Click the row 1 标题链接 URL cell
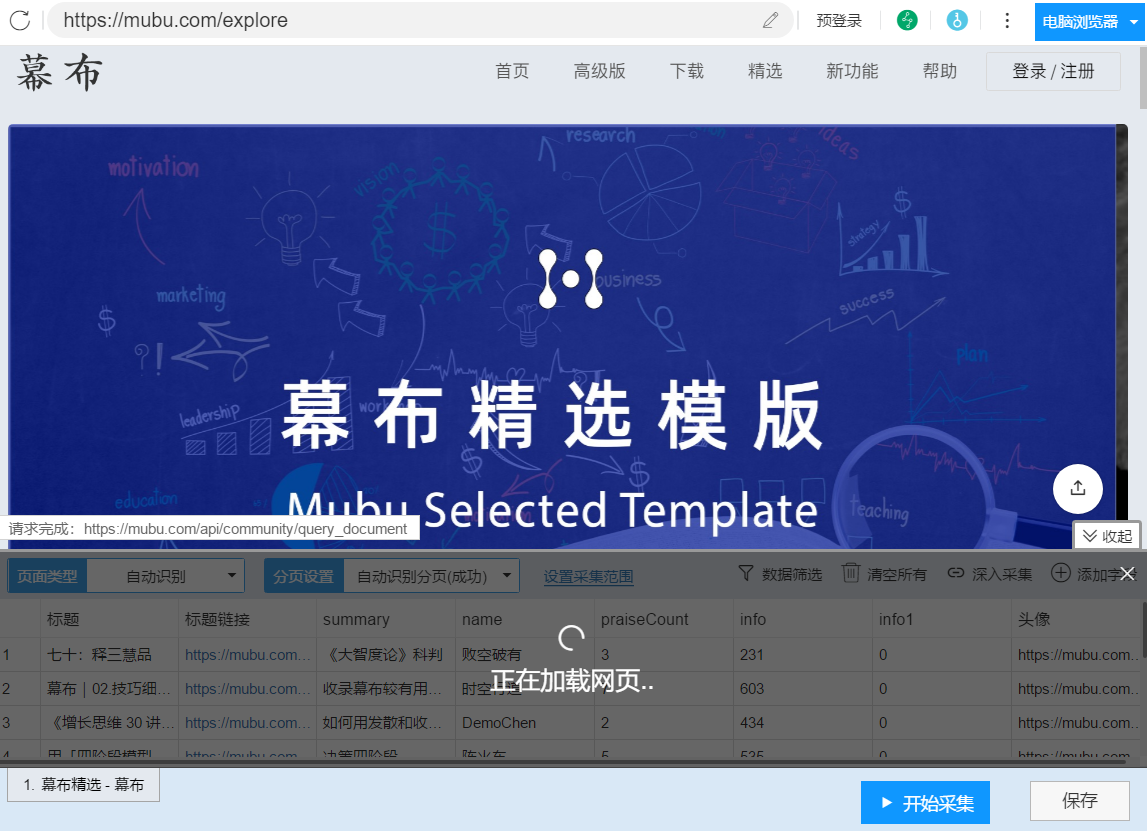 coord(247,655)
